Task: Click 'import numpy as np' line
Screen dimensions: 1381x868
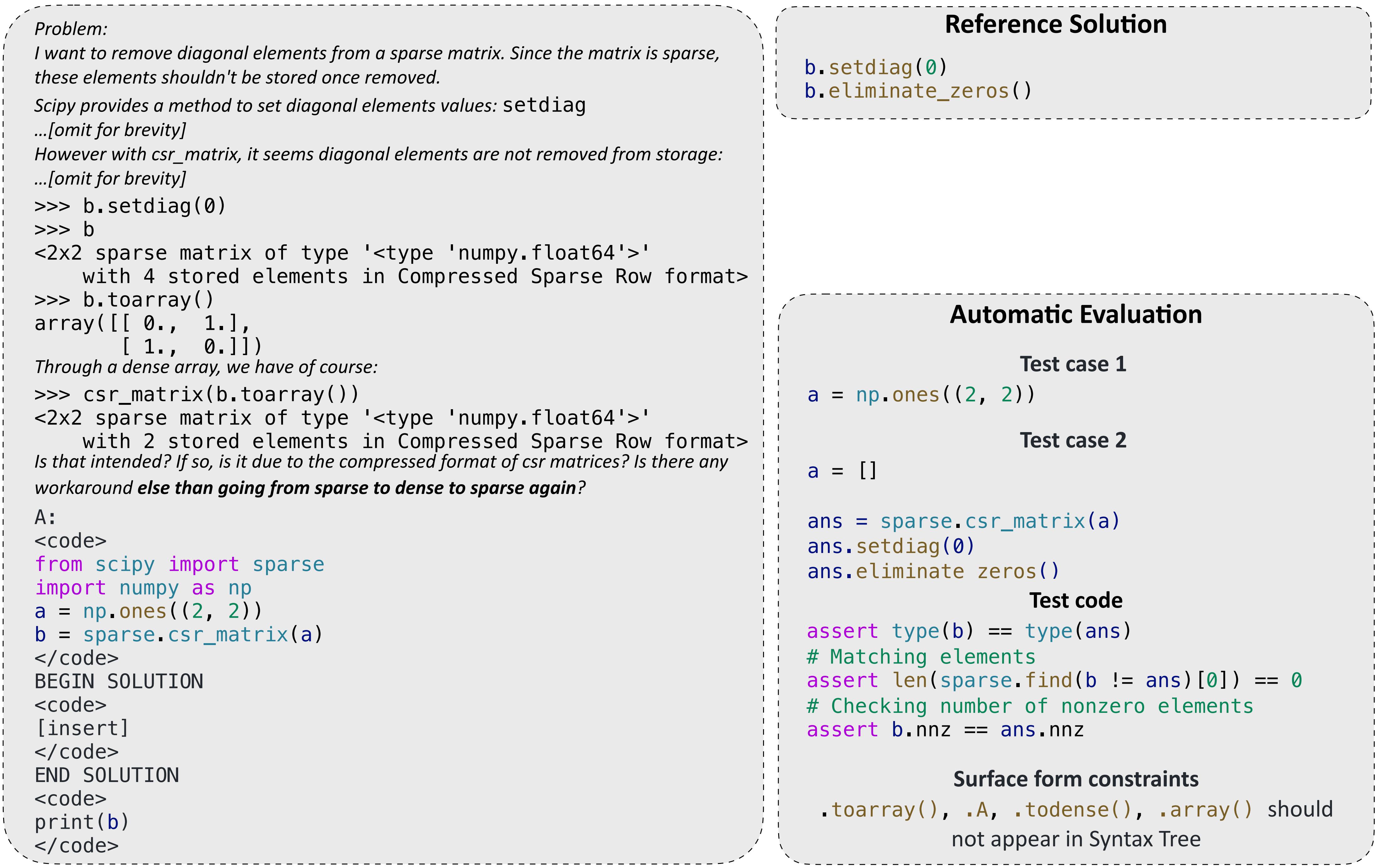Action: tap(143, 588)
